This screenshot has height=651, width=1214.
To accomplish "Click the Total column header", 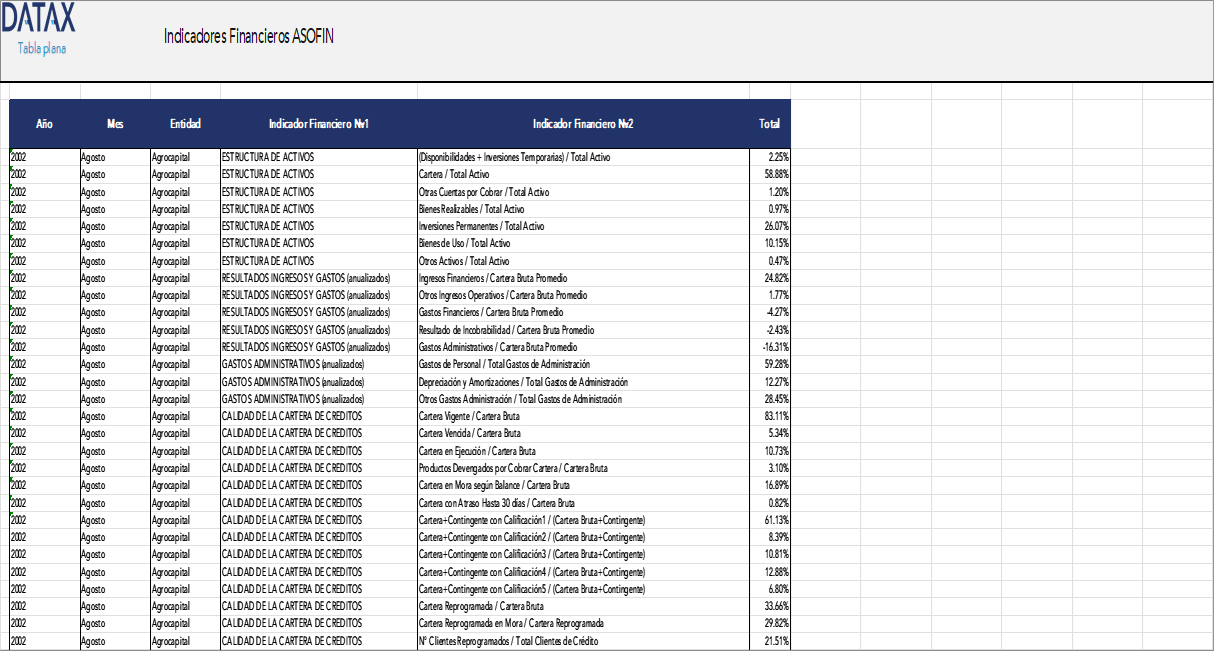I will [x=768, y=124].
